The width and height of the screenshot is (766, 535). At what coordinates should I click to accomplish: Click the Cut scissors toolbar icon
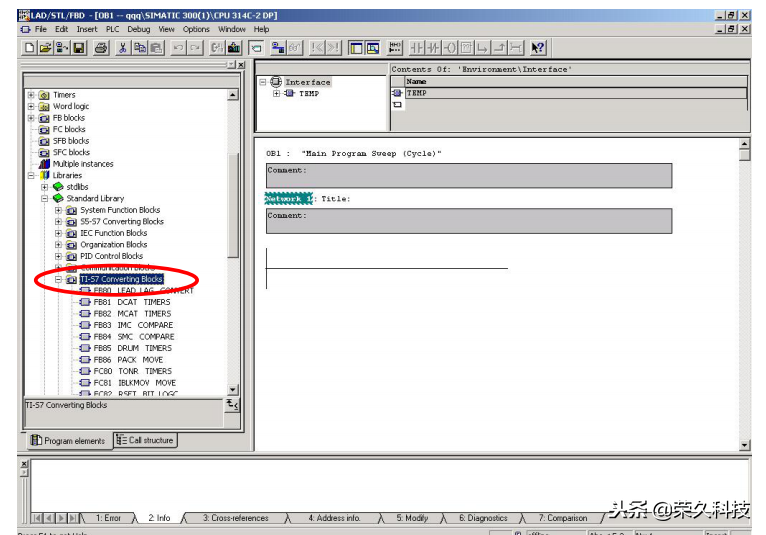(123, 48)
